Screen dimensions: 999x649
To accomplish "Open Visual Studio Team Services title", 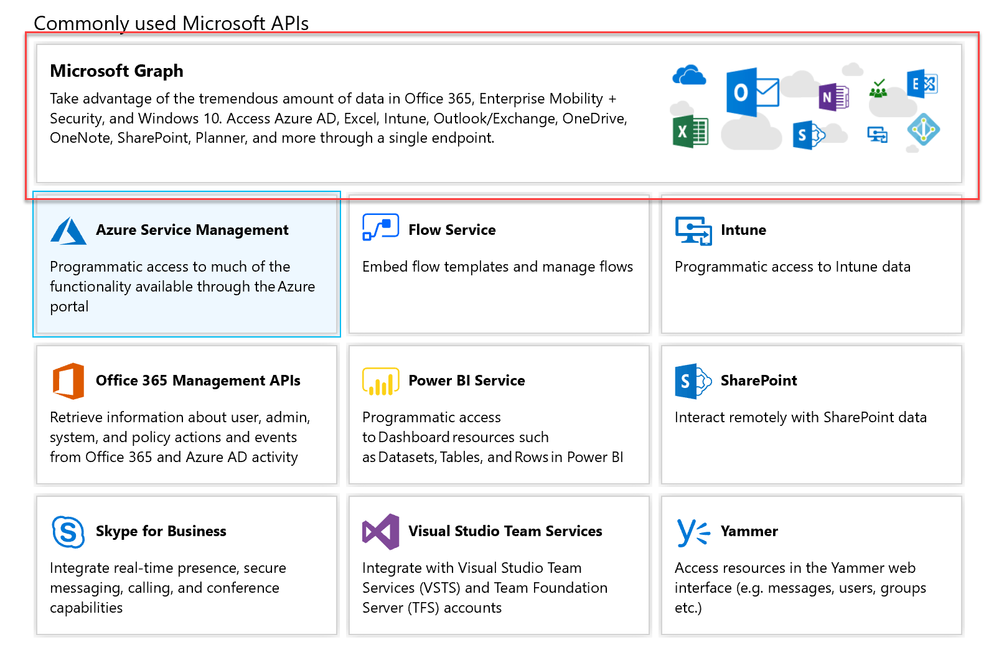I will click(505, 531).
